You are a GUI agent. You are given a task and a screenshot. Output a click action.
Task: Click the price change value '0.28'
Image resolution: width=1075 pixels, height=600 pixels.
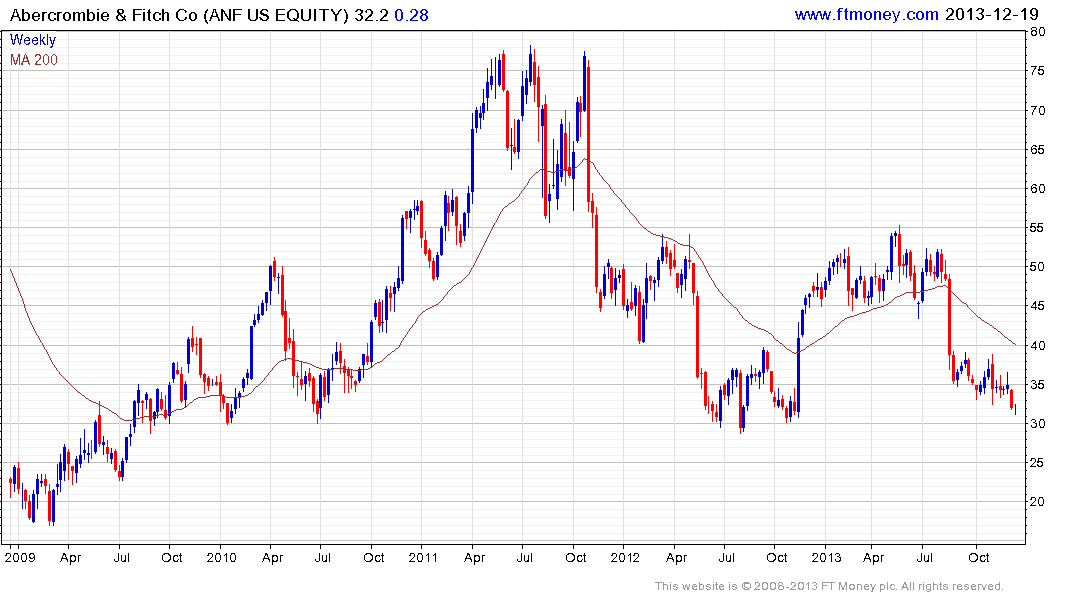411,15
